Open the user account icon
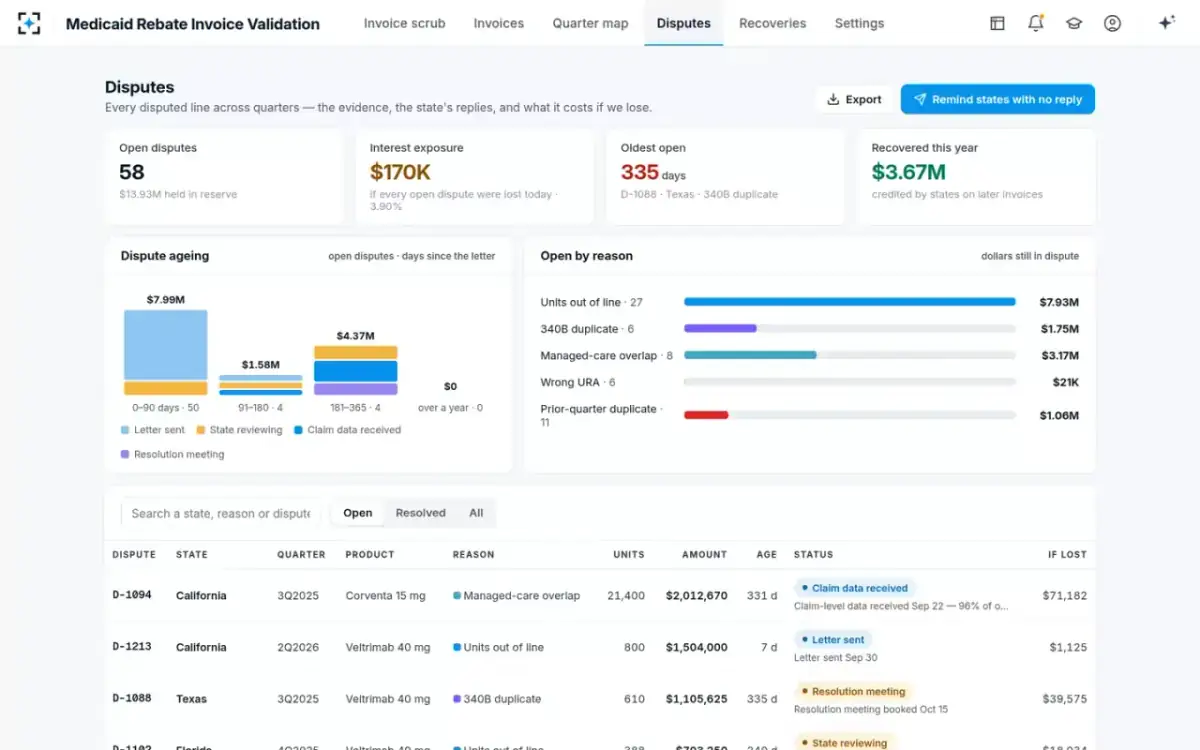The width and height of the screenshot is (1200, 750). click(x=1112, y=23)
